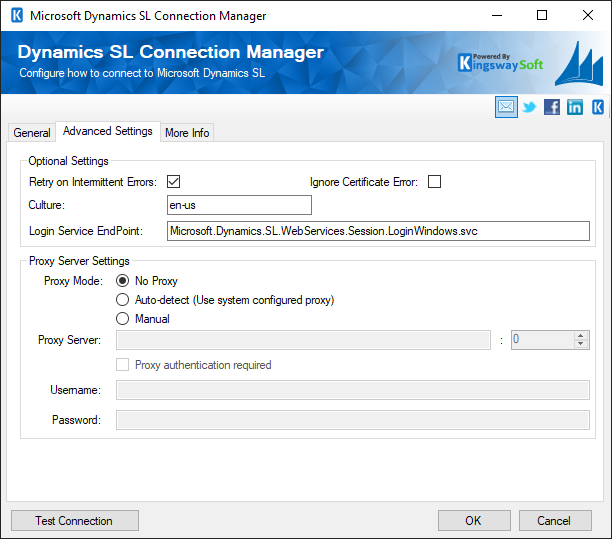The image size is (612, 539).
Task: Open the Facebook icon link
Action: tap(552, 107)
